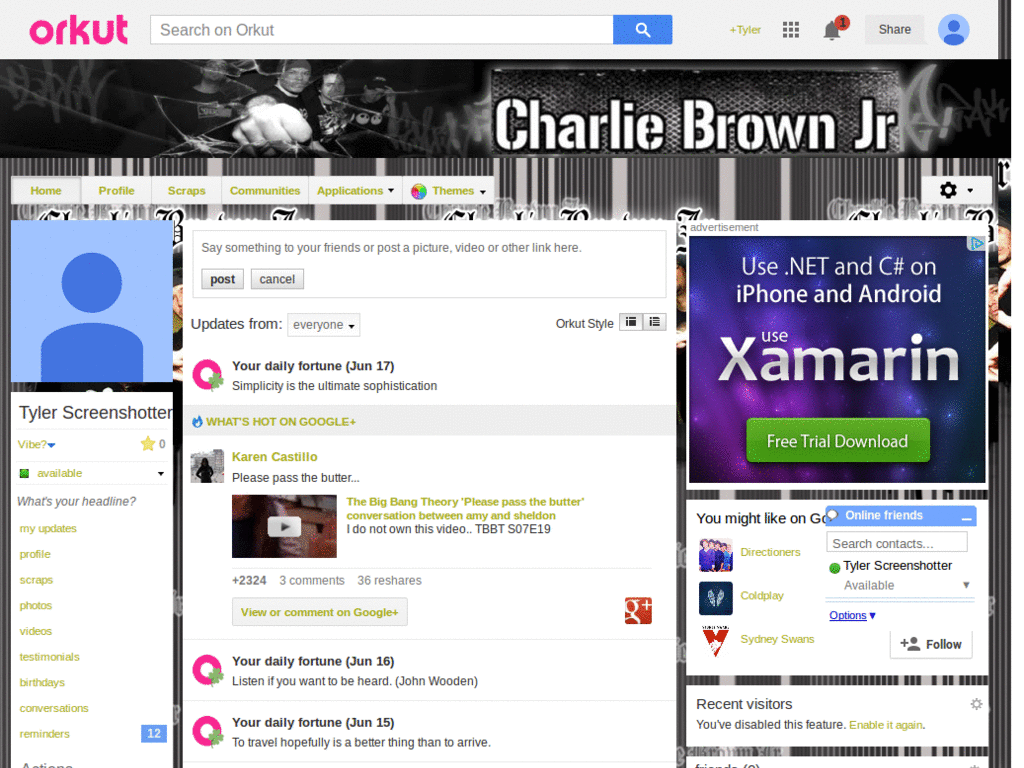Click 3 comments on Karen's post
Image resolution: width=1024 pixels, height=768 pixels.
pos(312,581)
